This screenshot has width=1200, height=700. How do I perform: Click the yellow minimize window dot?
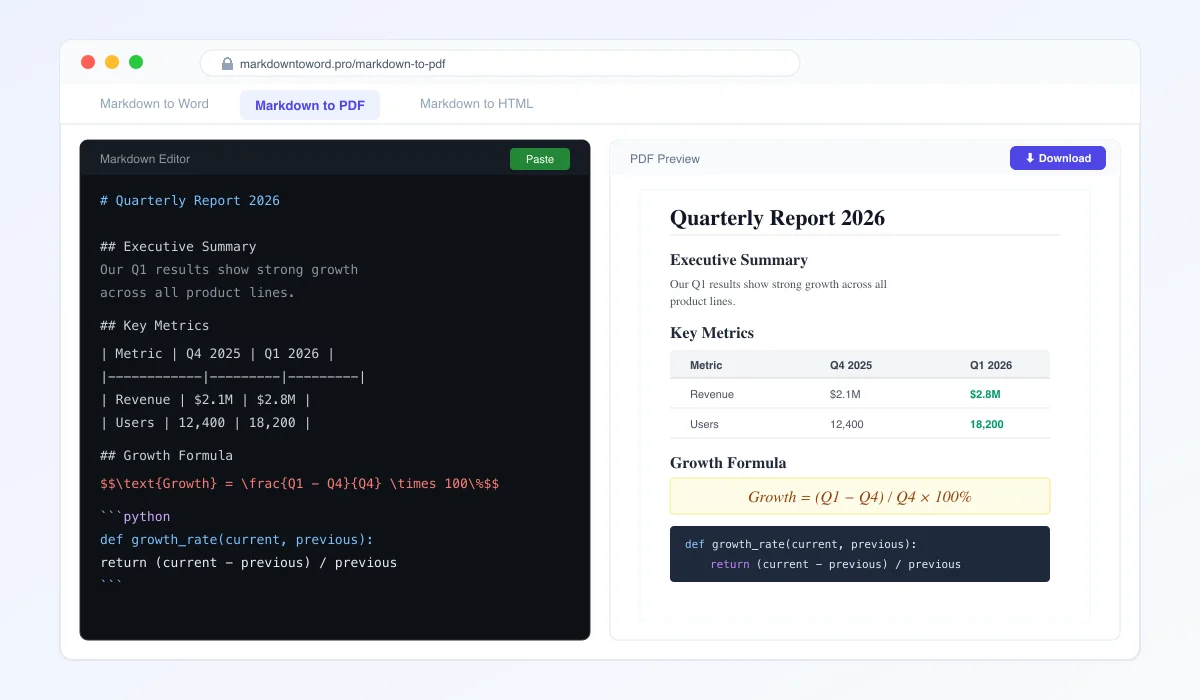coord(112,62)
